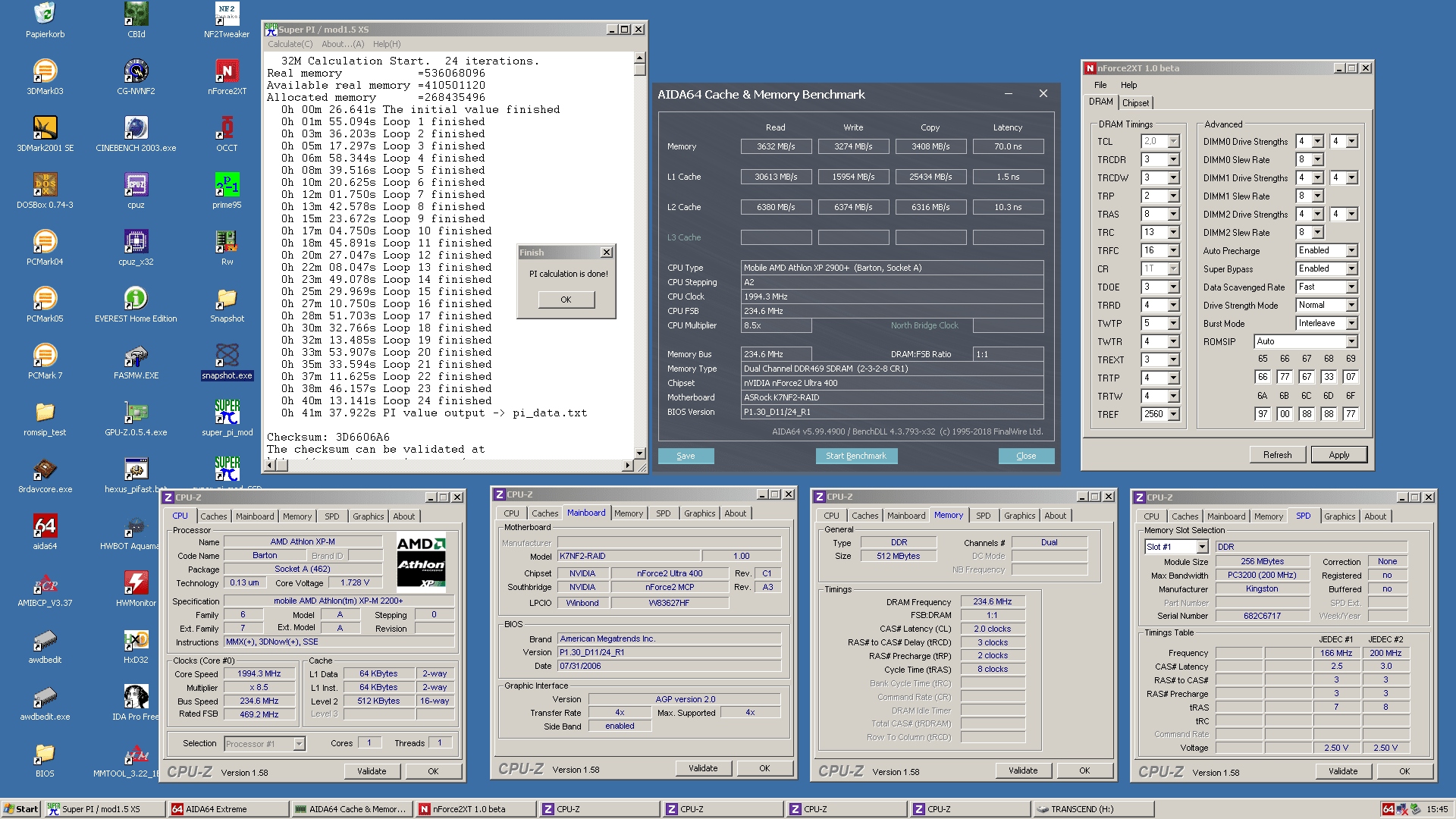Open Calculate menu in Super PI
Image resolution: width=1456 pixels, height=819 pixels.
(x=290, y=44)
